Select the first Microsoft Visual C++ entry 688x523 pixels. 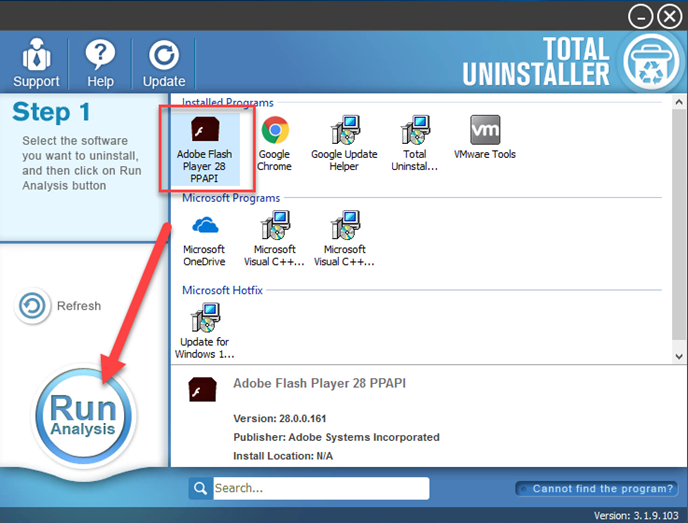(x=275, y=239)
